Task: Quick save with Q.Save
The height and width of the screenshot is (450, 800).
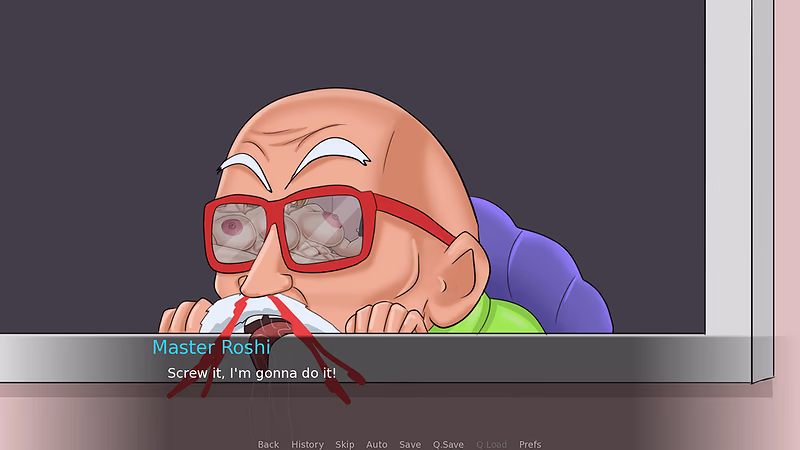Action: (448, 444)
